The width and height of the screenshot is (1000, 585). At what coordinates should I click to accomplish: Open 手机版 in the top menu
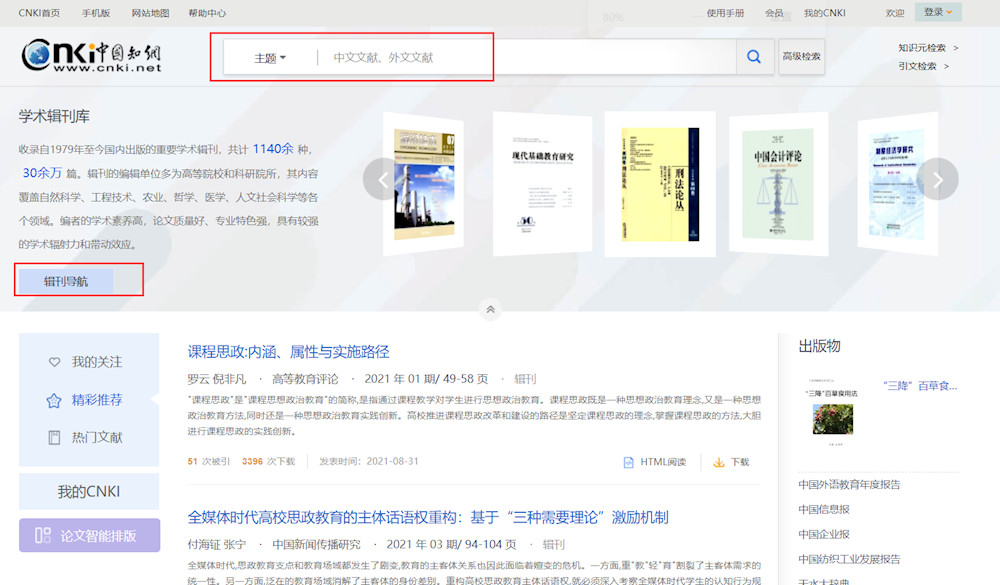click(x=96, y=13)
